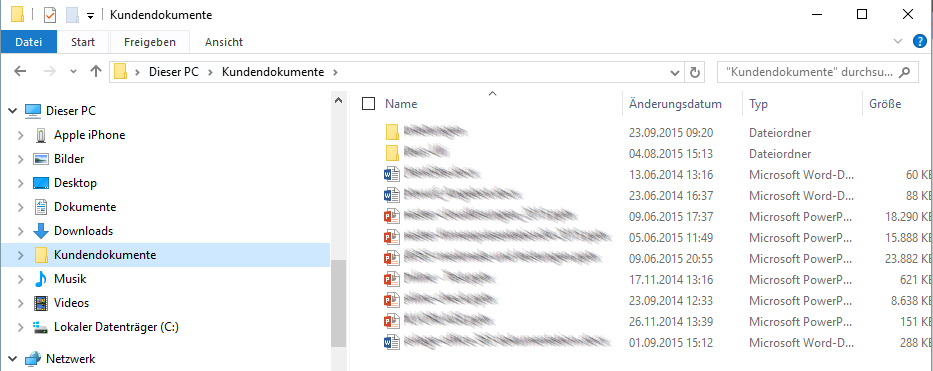Go back with the Back arrow
933x371 pixels.
20,72
